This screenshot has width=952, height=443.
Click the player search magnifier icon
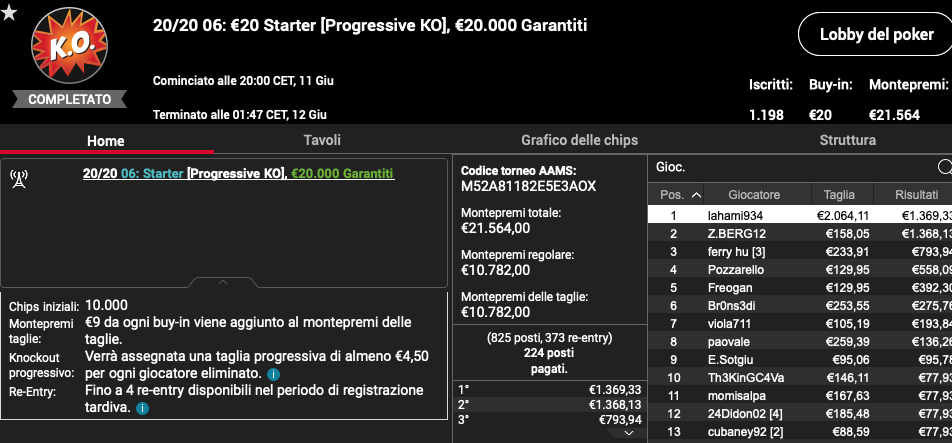click(x=945, y=167)
